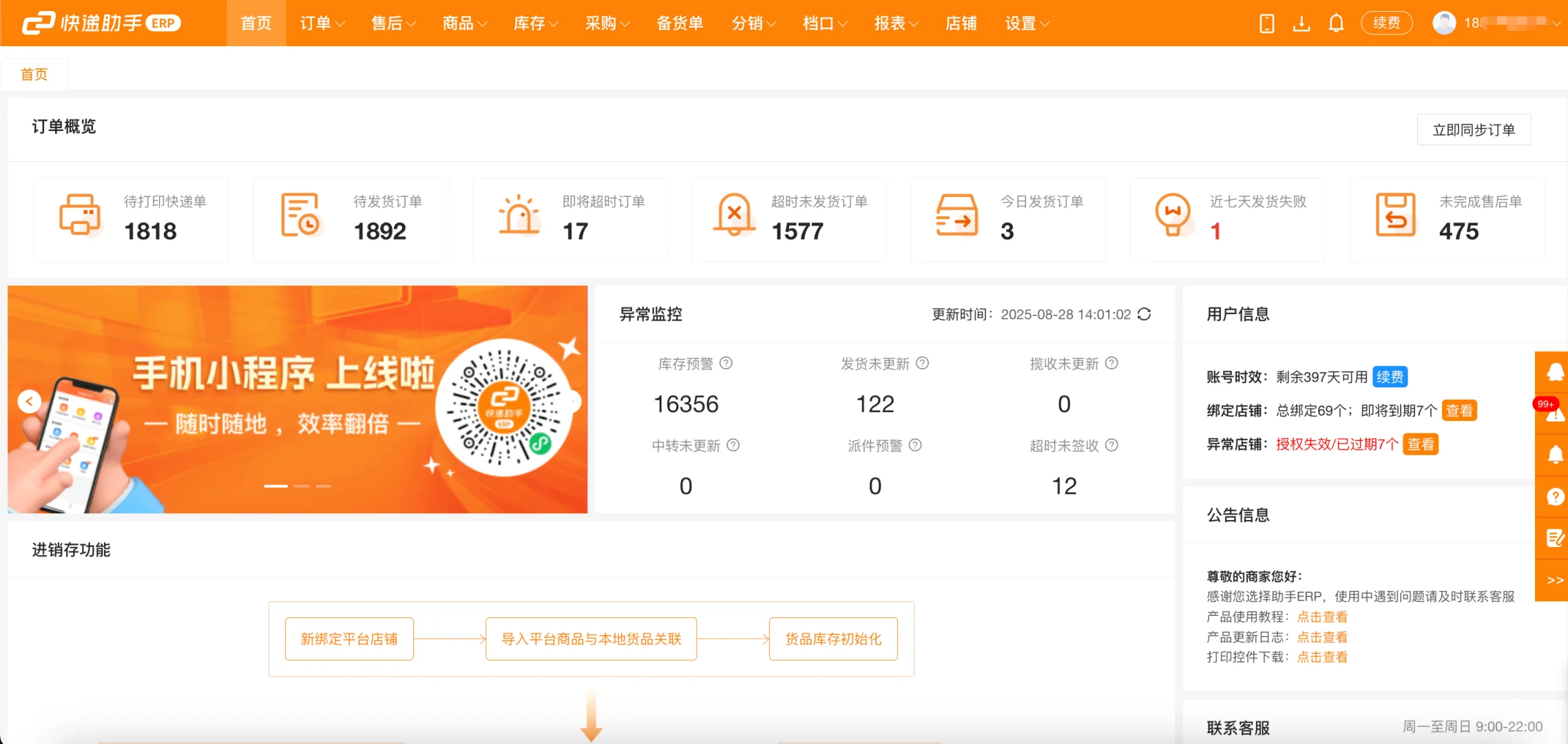Click the 立即同步订单 button
Image resolution: width=1568 pixels, height=744 pixels.
click(1474, 130)
